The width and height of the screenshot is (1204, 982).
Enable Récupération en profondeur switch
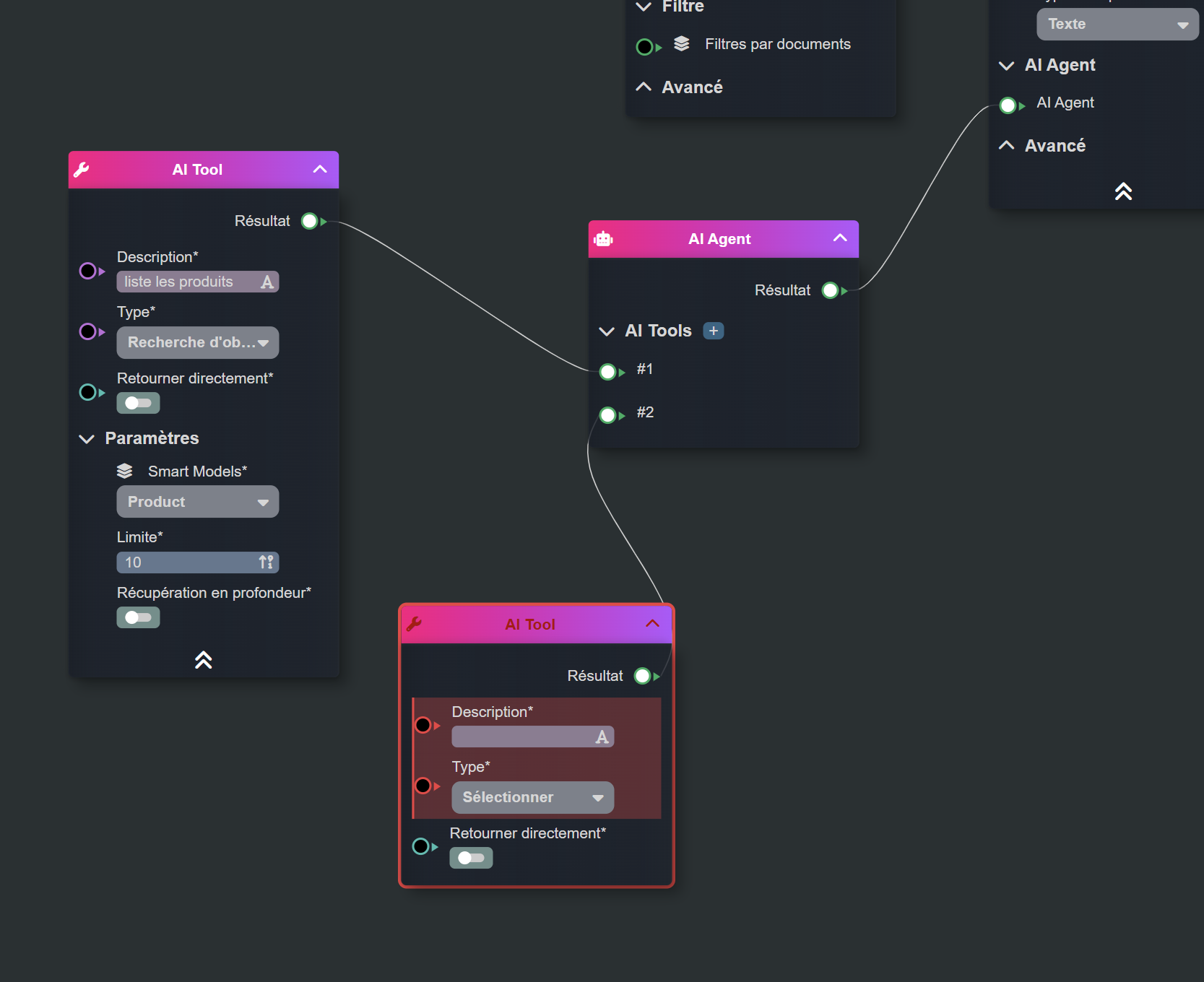pos(138,617)
